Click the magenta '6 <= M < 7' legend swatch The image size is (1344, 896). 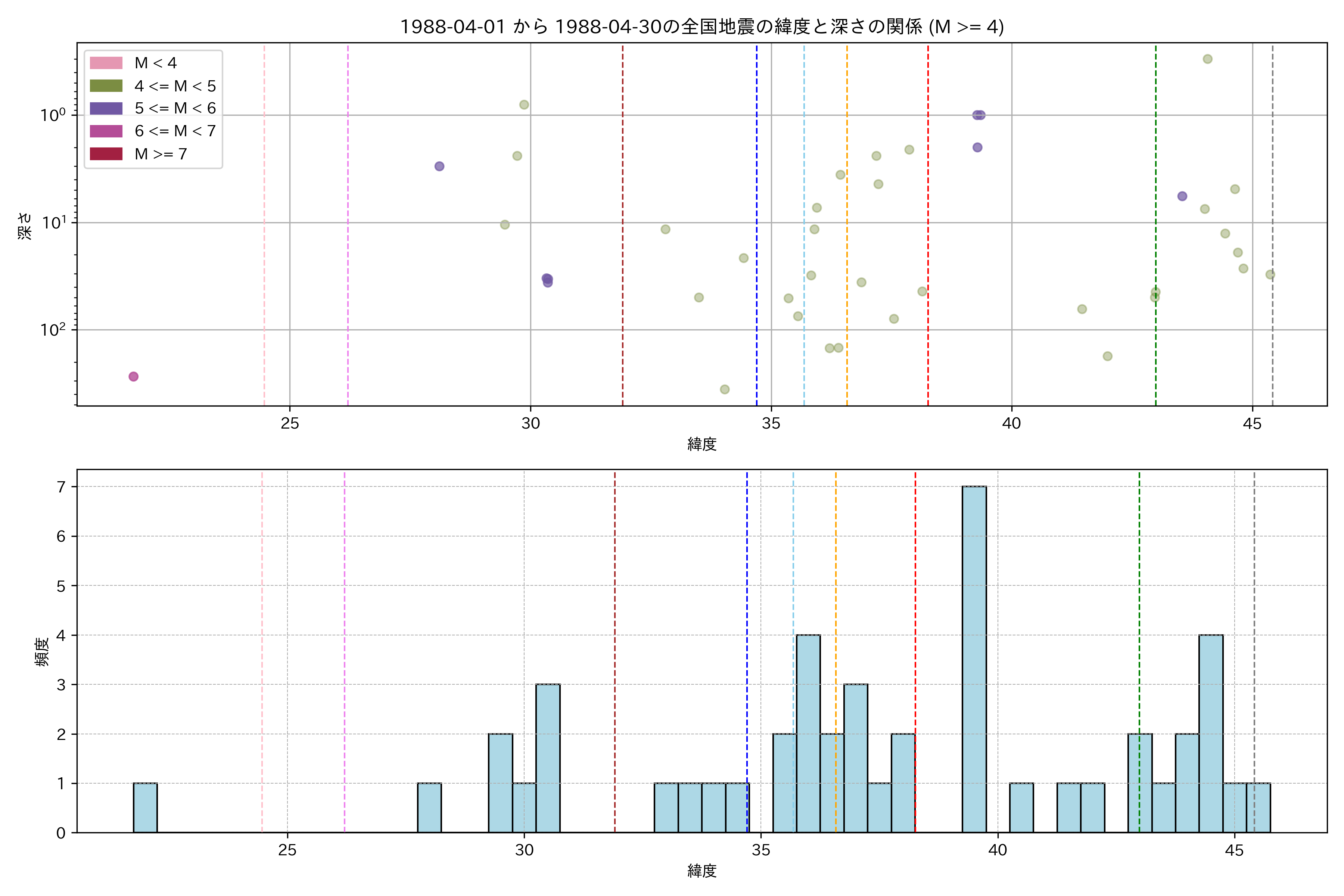pos(106,131)
